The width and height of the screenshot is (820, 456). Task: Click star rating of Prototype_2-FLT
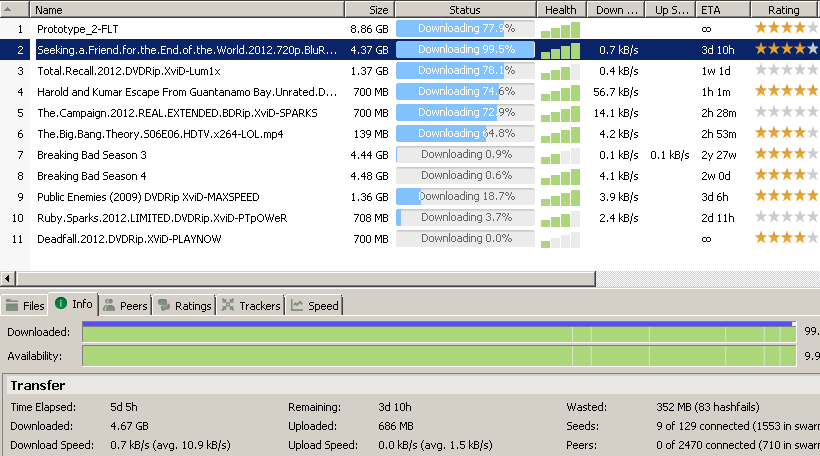[x=787, y=28]
